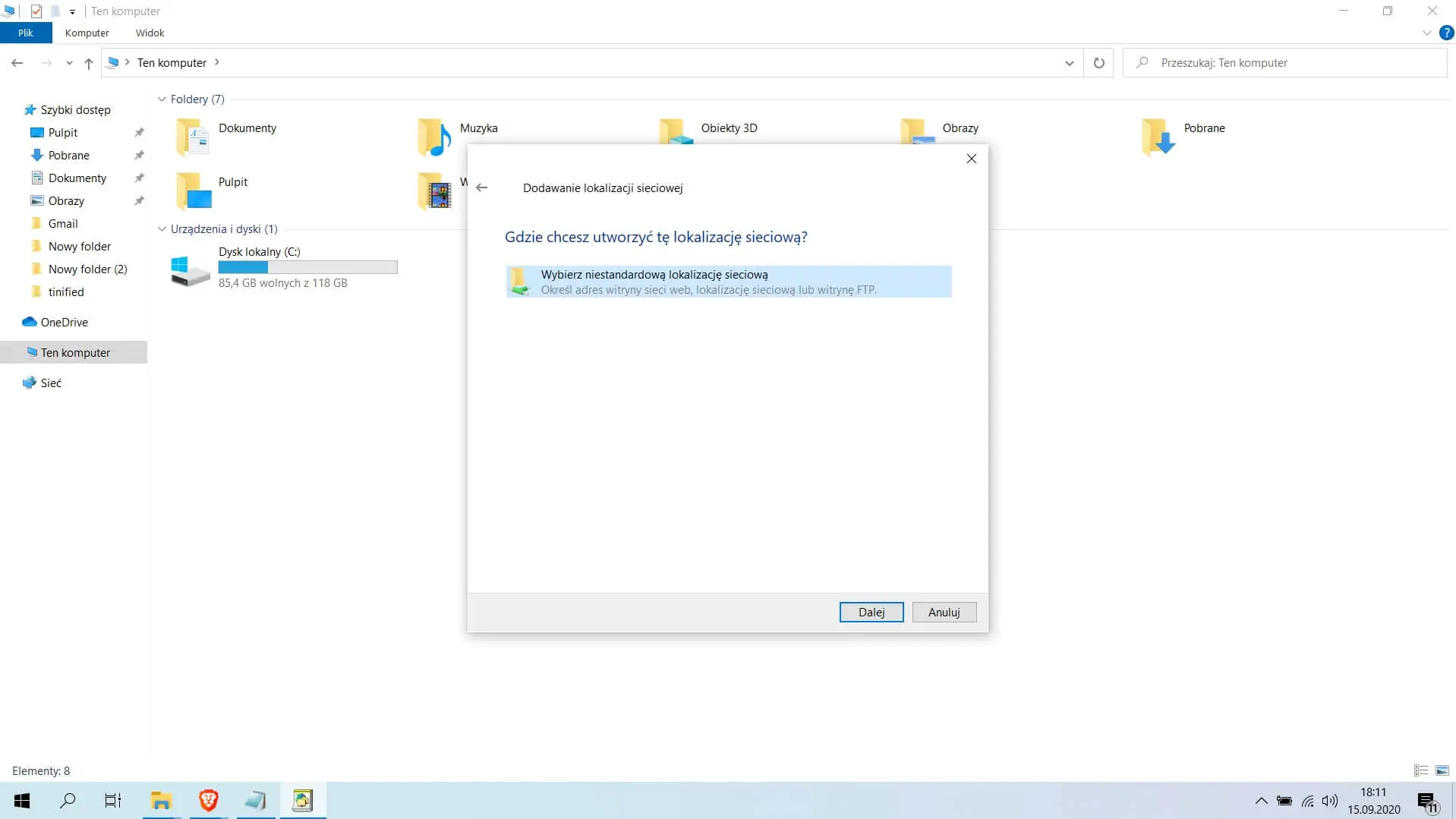Viewport: 1456px width, 819px height.
Task: Open Task View from the taskbar
Action: click(112, 800)
